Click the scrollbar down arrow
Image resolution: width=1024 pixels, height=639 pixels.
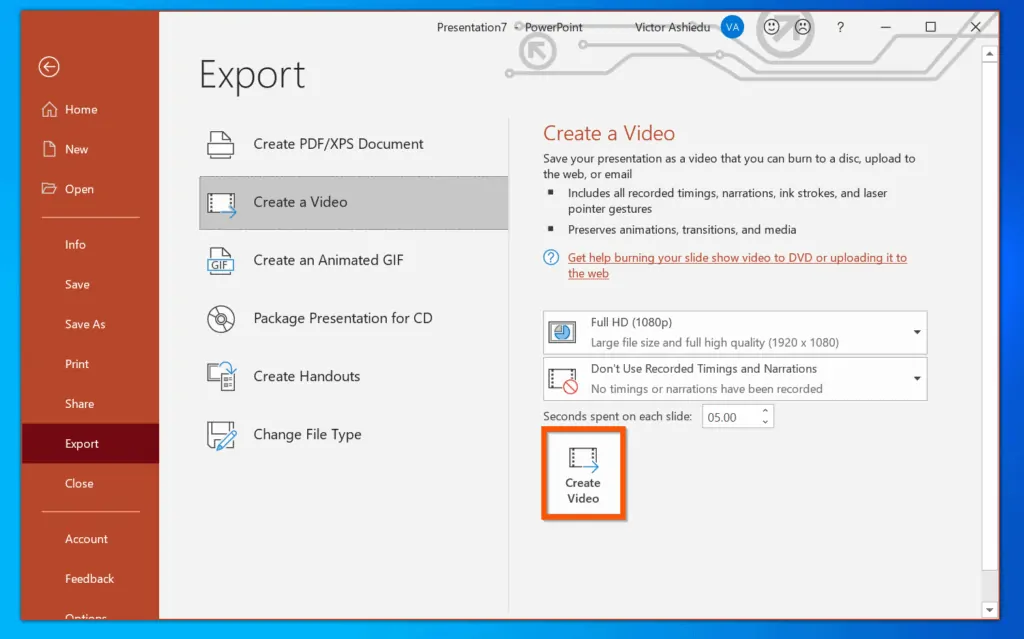pos(990,609)
